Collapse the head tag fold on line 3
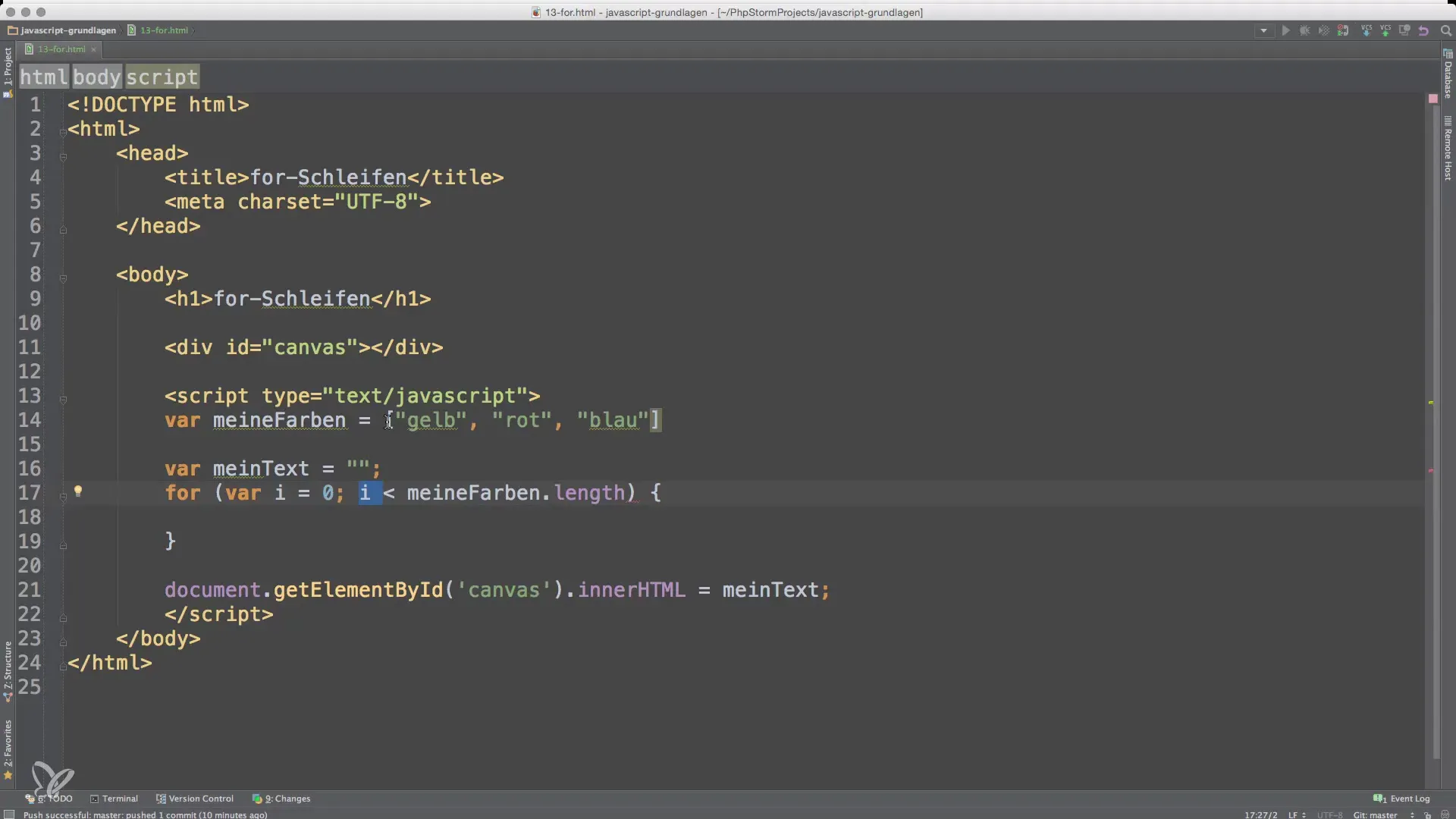Viewport: 1456px width, 819px height. (x=63, y=157)
